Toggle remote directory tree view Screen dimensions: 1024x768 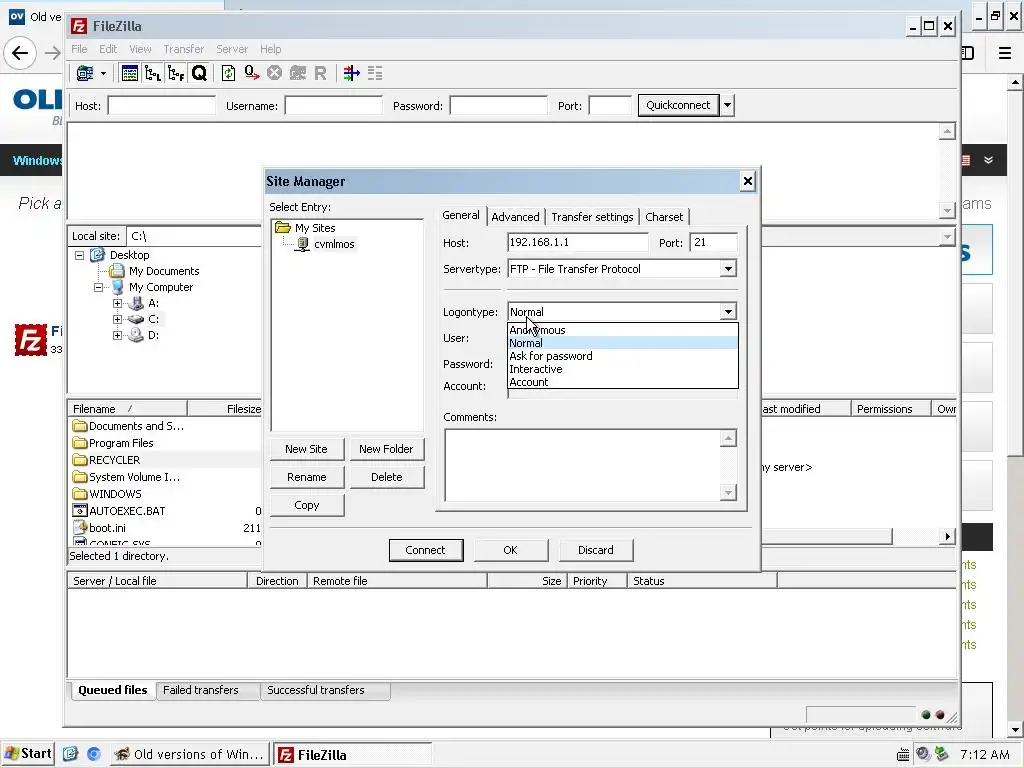[x=176, y=73]
